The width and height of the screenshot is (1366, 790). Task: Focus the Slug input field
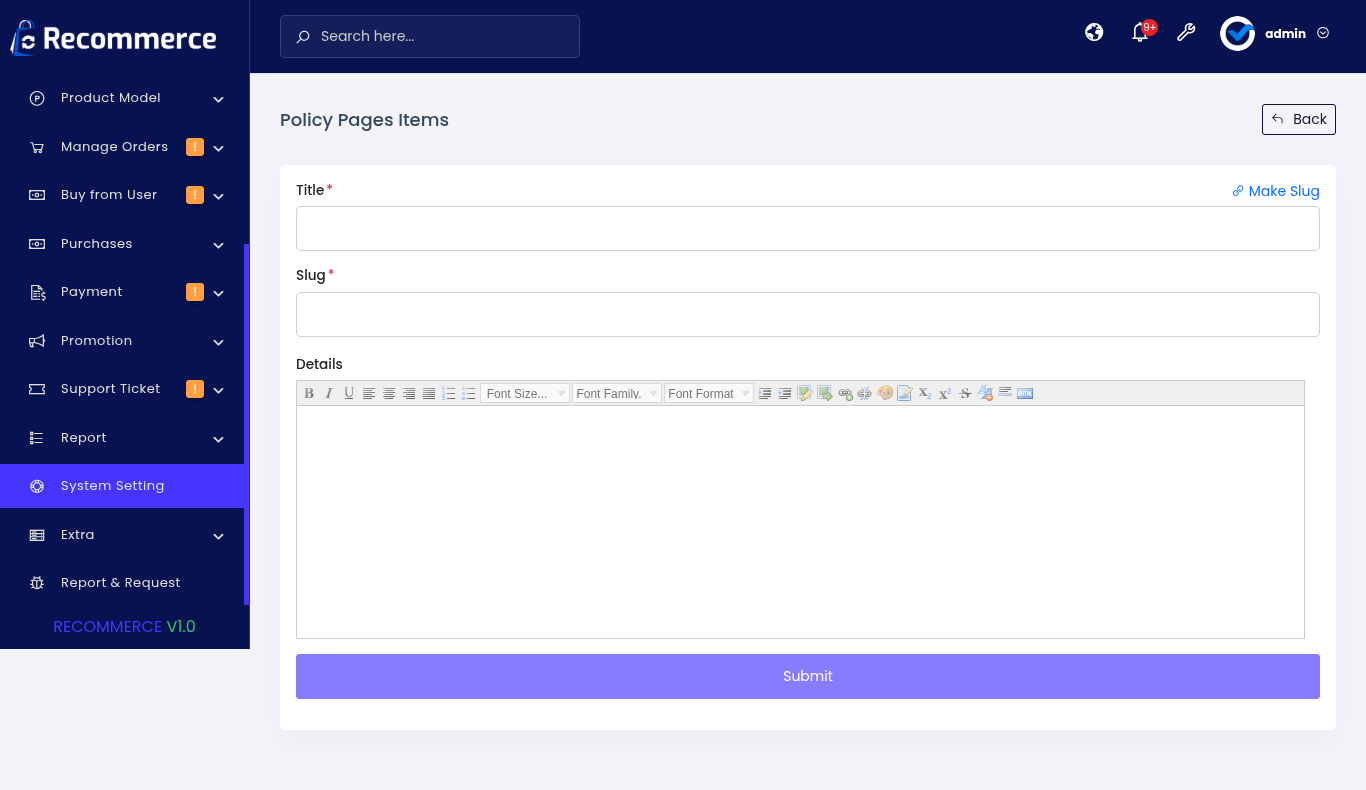[808, 314]
